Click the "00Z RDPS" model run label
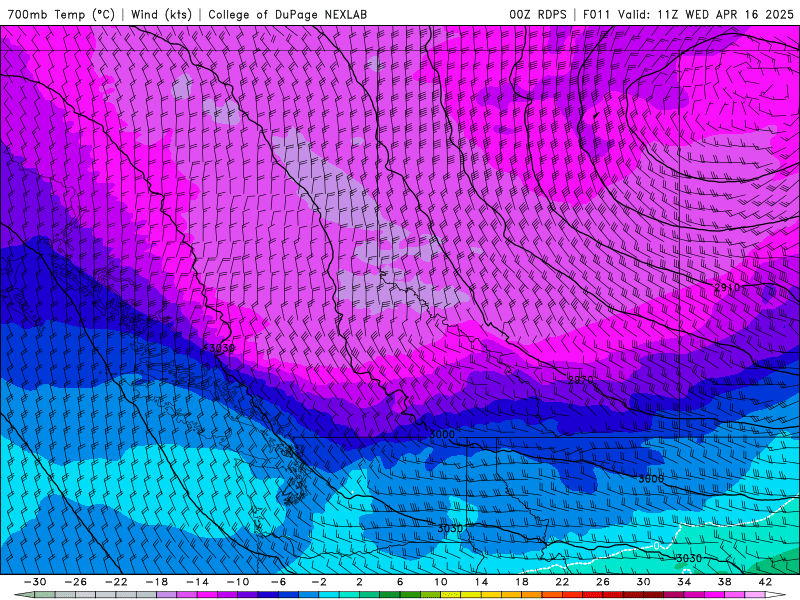Image resolution: width=800 pixels, height=600 pixels. [x=537, y=14]
